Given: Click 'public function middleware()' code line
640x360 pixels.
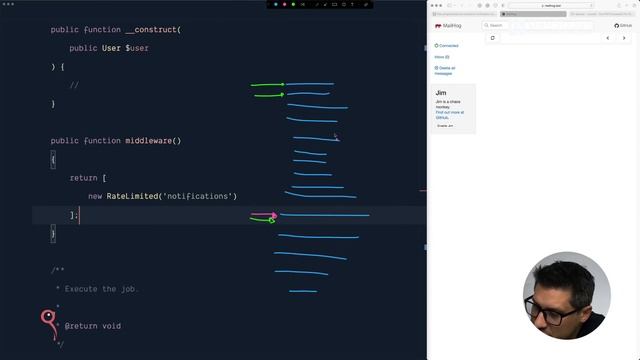Looking at the screenshot, I should click(116, 141).
